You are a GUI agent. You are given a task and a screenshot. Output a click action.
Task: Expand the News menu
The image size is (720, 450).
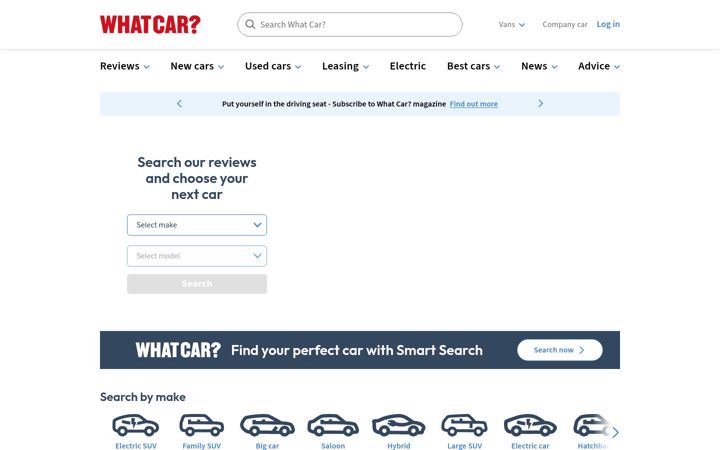pyautogui.click(x=540, y=66)
